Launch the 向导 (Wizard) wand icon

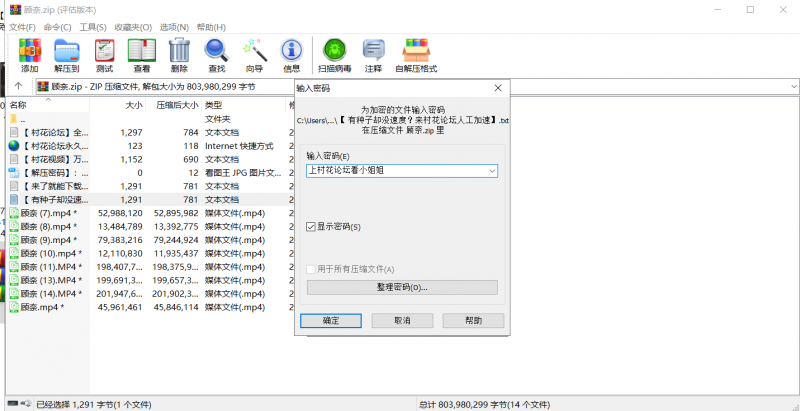click(x=254, y=54)
